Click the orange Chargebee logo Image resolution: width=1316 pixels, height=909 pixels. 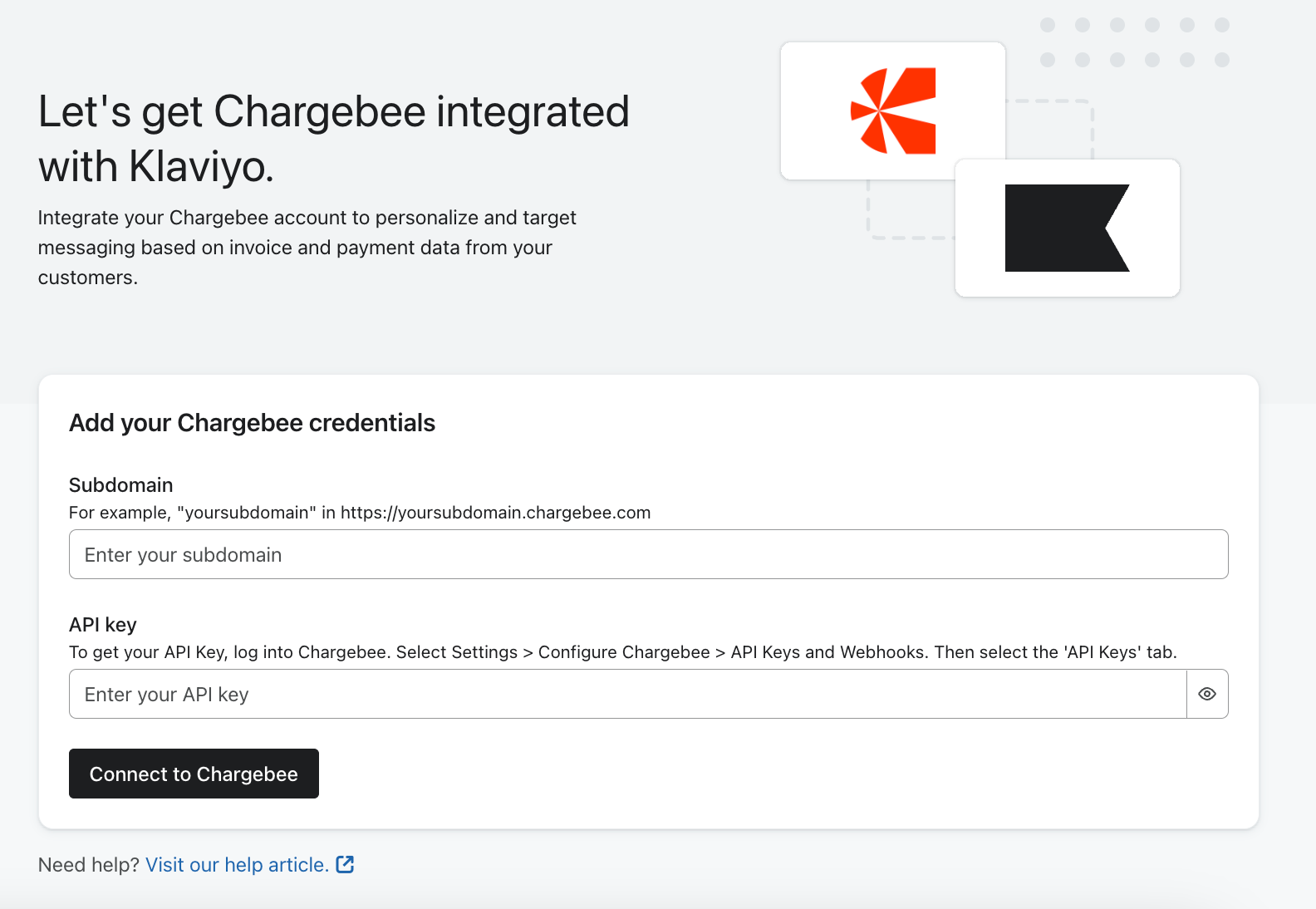click(x=893, y=111)
